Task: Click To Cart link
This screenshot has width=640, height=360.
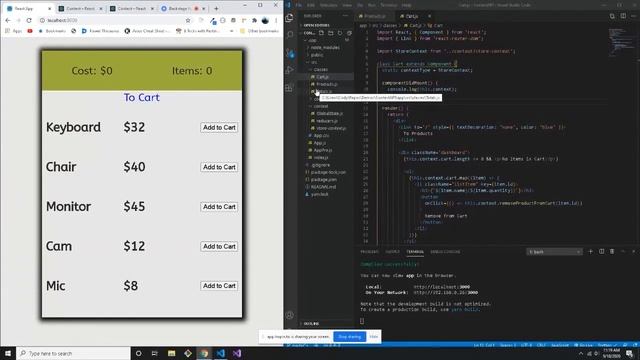Action: (142, 97)
